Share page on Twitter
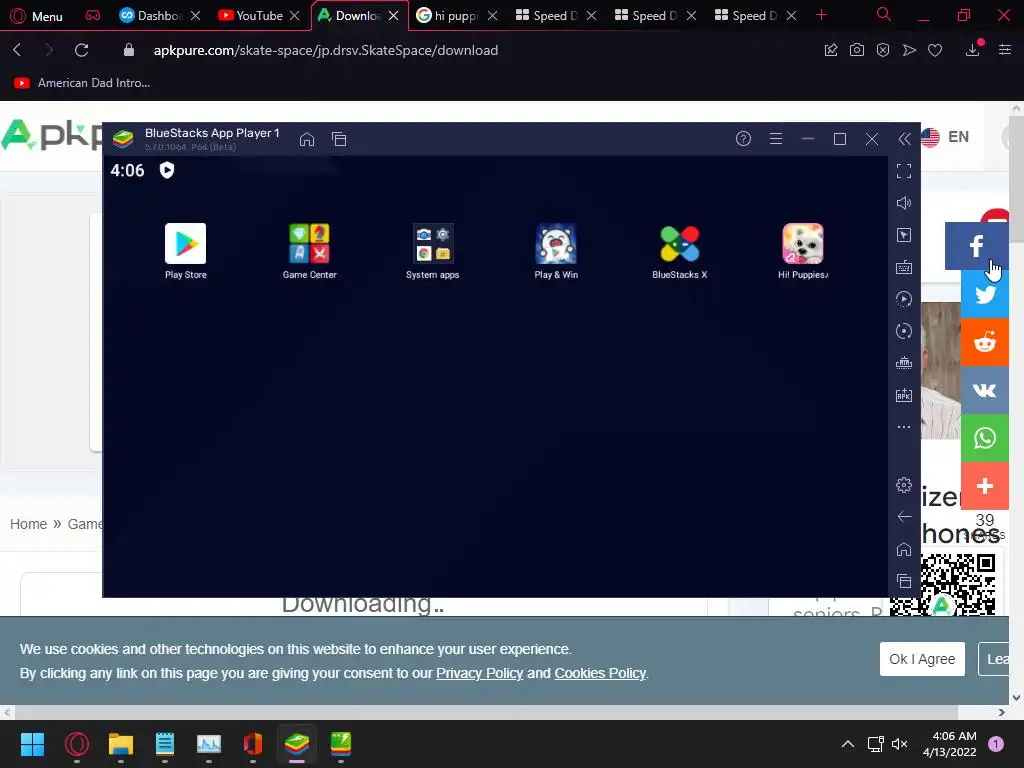This screenshot has width=1024, height=768. pos(985,295)
